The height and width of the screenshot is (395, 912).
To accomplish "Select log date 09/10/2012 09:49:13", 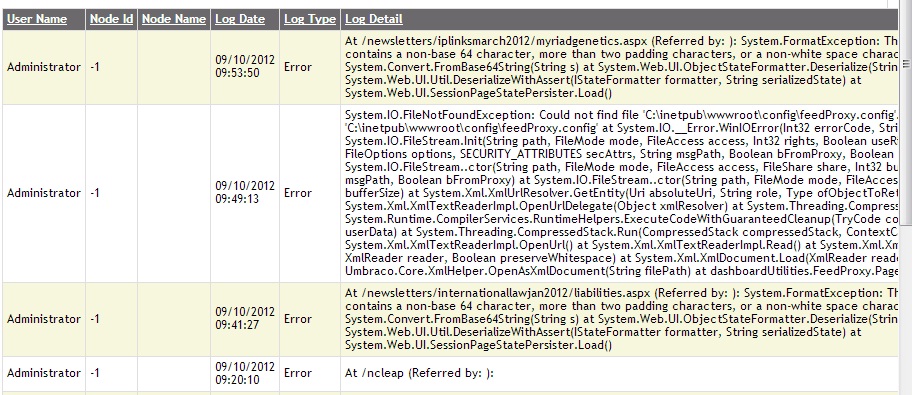I will pyautogui.click(x=245, y=193).
